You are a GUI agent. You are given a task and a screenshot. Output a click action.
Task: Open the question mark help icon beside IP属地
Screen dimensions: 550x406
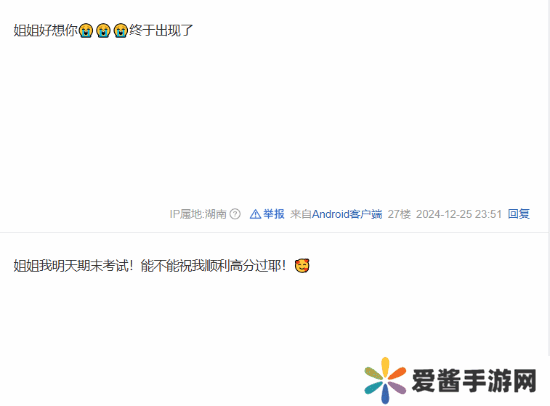coord(235,214)
